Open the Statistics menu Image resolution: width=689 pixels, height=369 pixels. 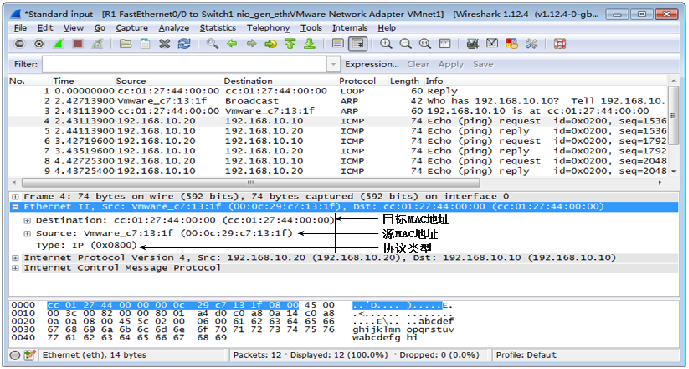tap(218, 28)
